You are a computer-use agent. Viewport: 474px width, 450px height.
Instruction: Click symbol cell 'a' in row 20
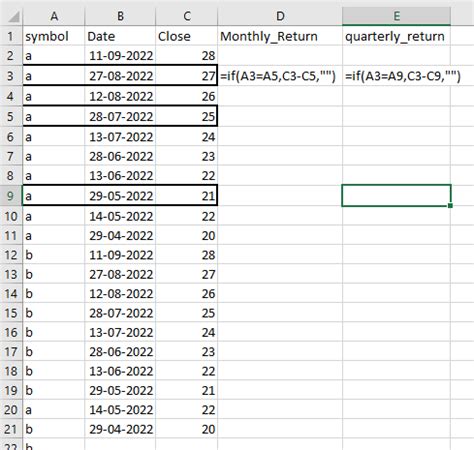tap(54, 410)
